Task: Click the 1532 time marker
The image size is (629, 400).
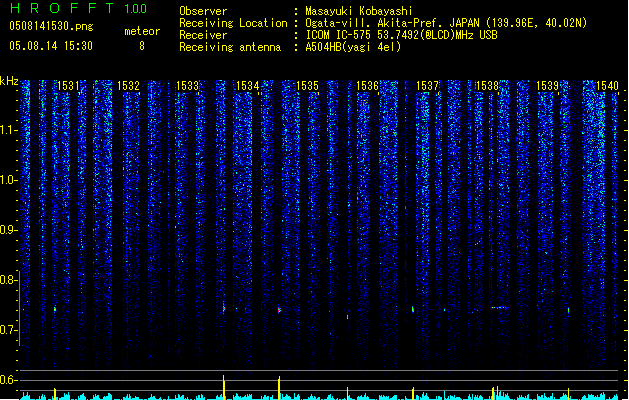Action: (x=128, y=85)
